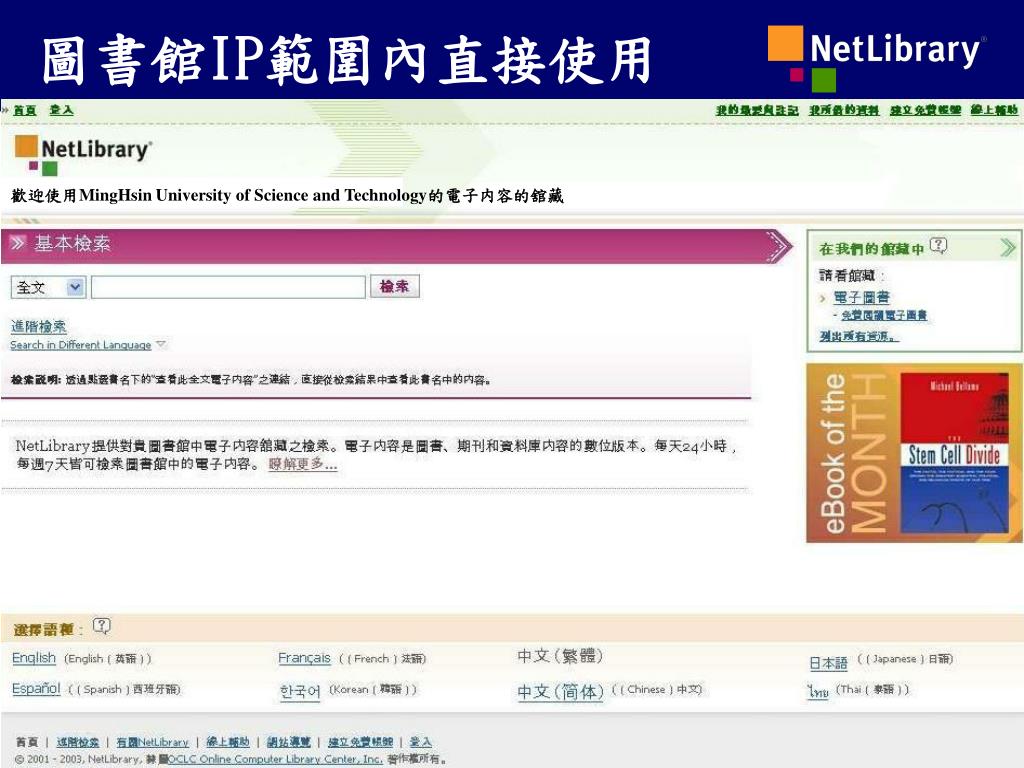Click the 中文(繁體) current language text
Screen dimensions: 1024x768
pyautogui.click(x=559, y=656)
